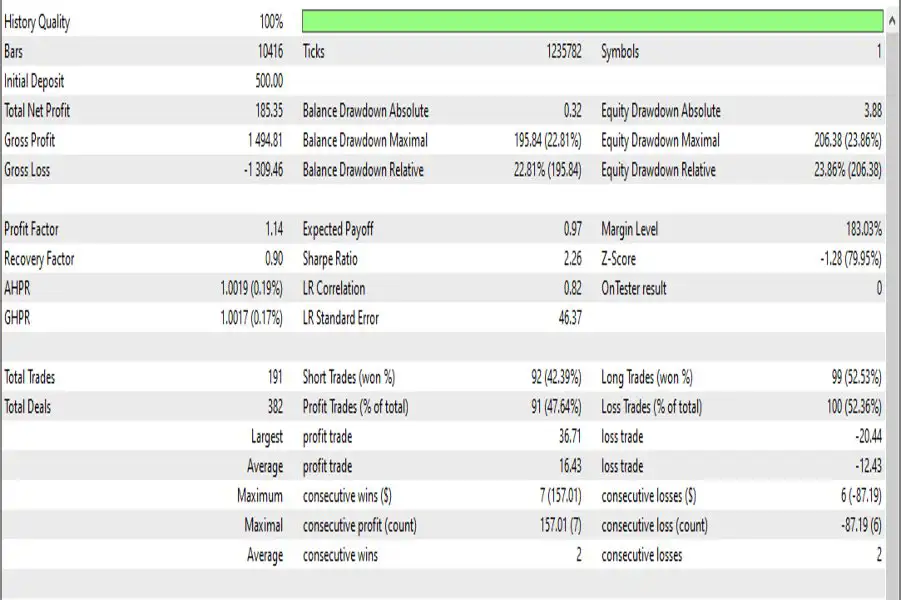Click the Short Trades (won %) label
The width and height of the screenshot is (901, 600).
[x=349, y=378]
